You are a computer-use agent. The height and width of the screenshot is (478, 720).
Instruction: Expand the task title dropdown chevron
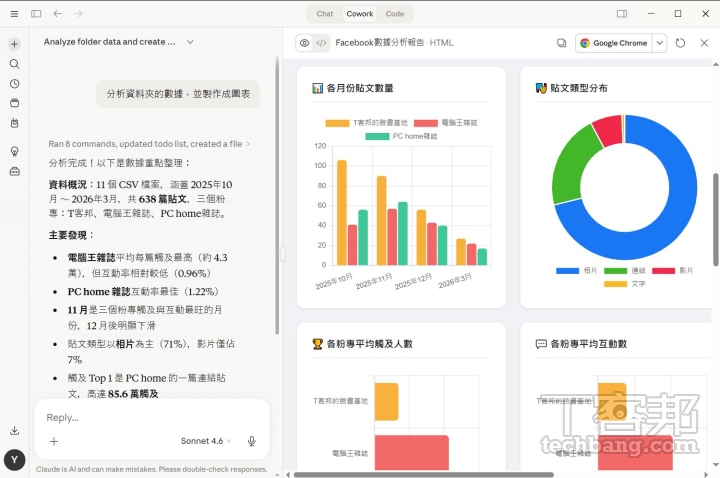pyautogui.click(x=190, y=42)
